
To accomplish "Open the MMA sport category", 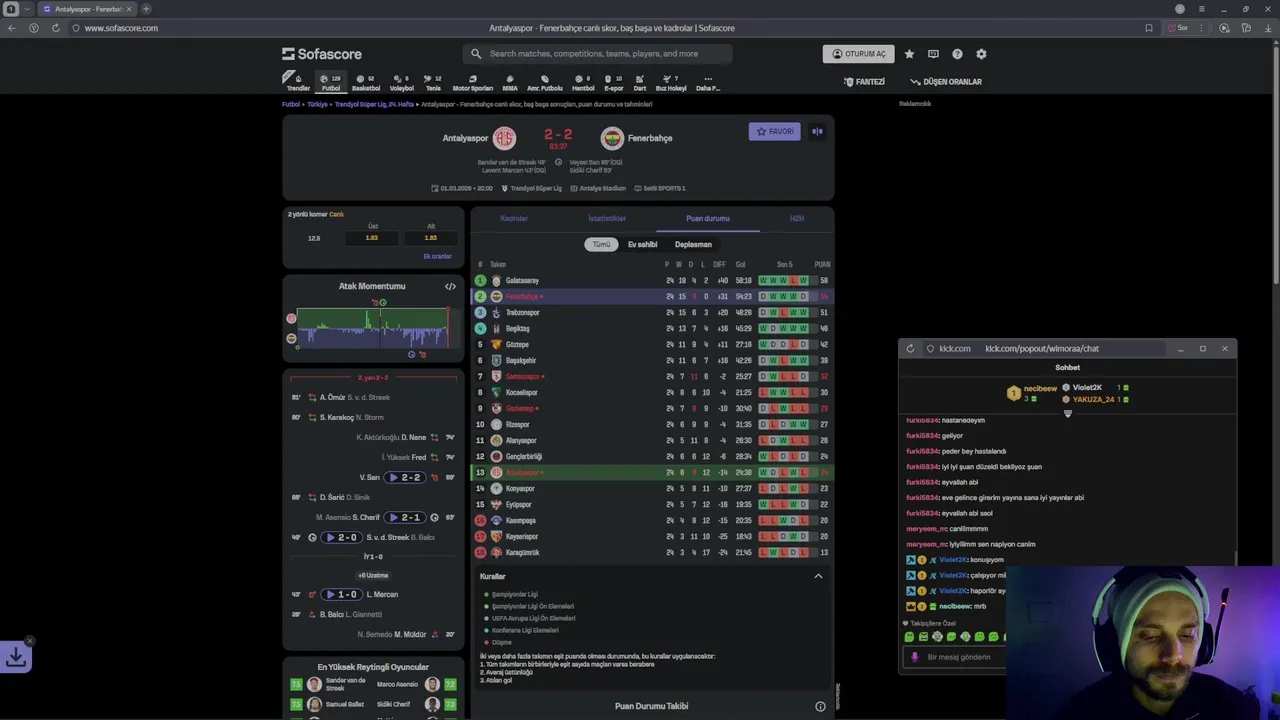I will (510, 82).
